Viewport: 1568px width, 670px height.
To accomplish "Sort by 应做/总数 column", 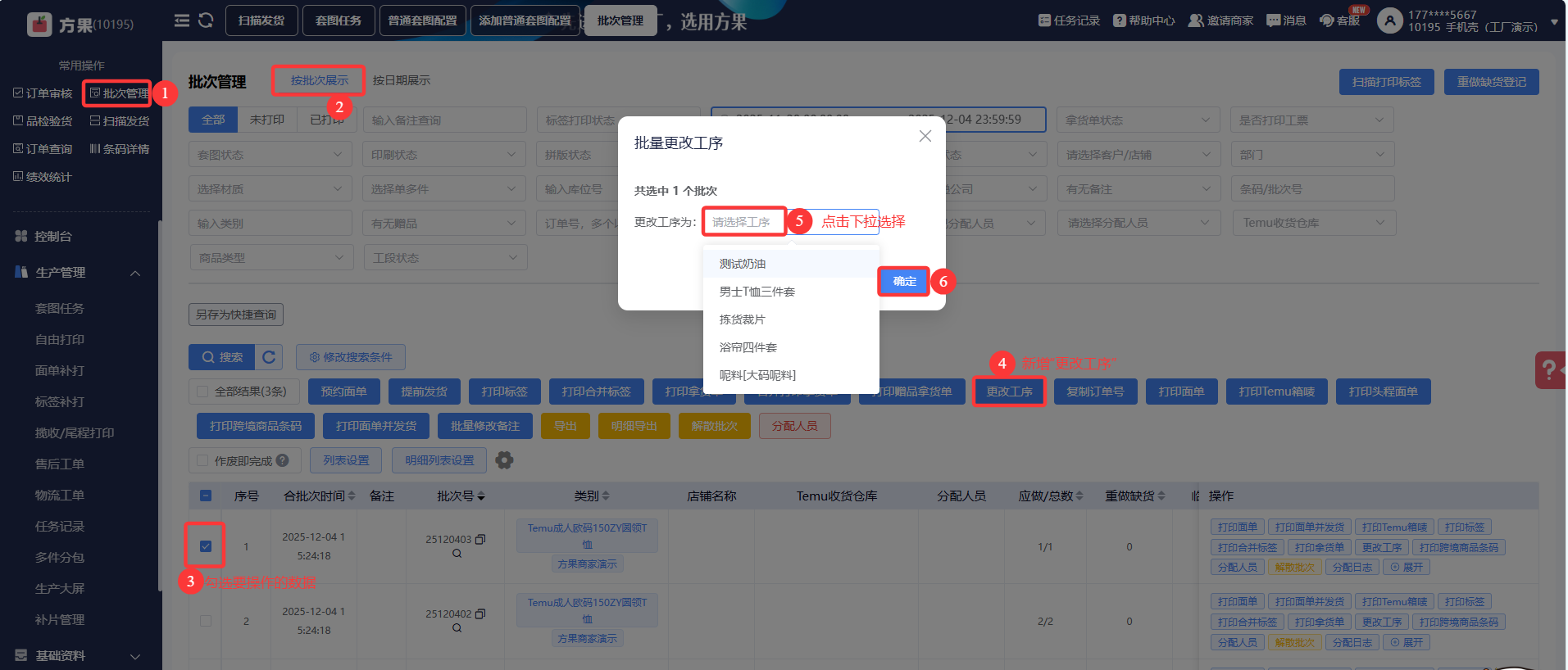I will coord(1079,496).
